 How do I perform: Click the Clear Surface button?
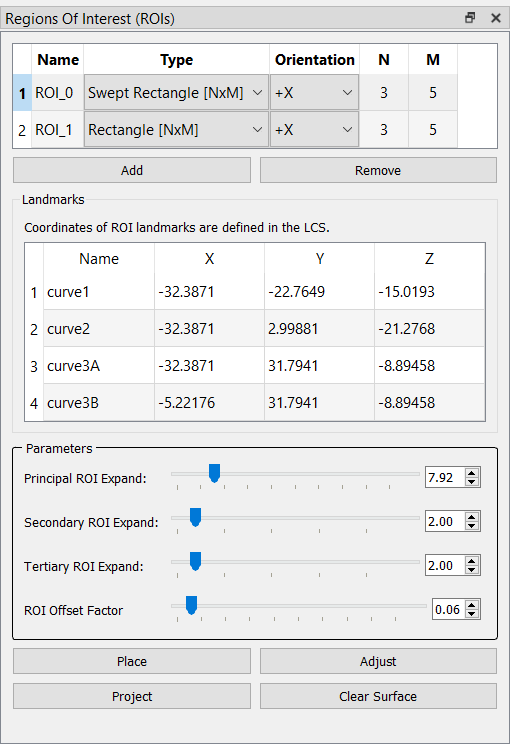click(378, 697)
